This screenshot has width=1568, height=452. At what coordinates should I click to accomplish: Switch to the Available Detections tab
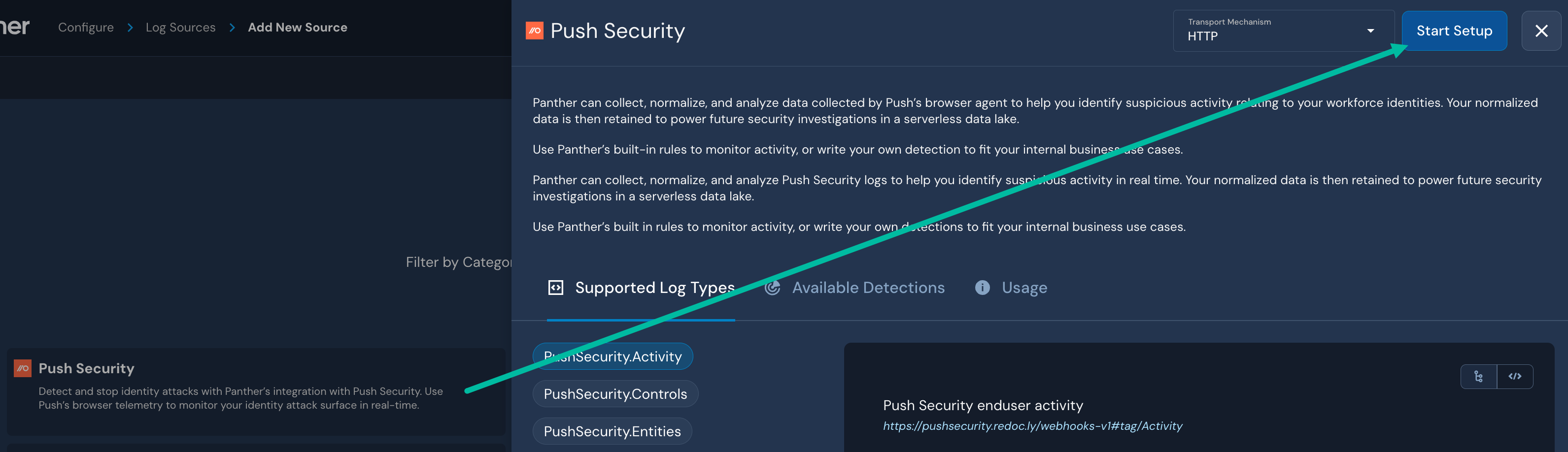coord(868,287)
